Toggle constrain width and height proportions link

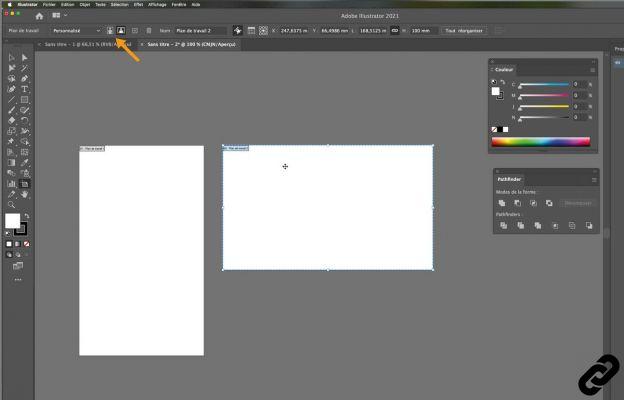pos(395,31)
